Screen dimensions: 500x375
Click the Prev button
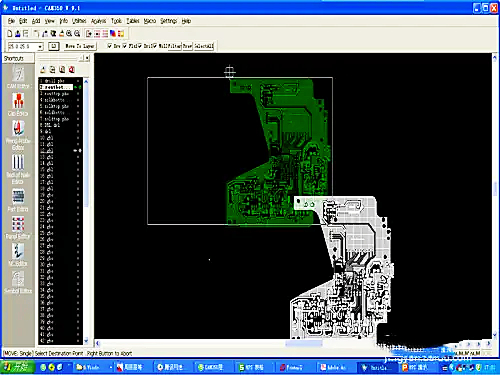pos(187,46)
